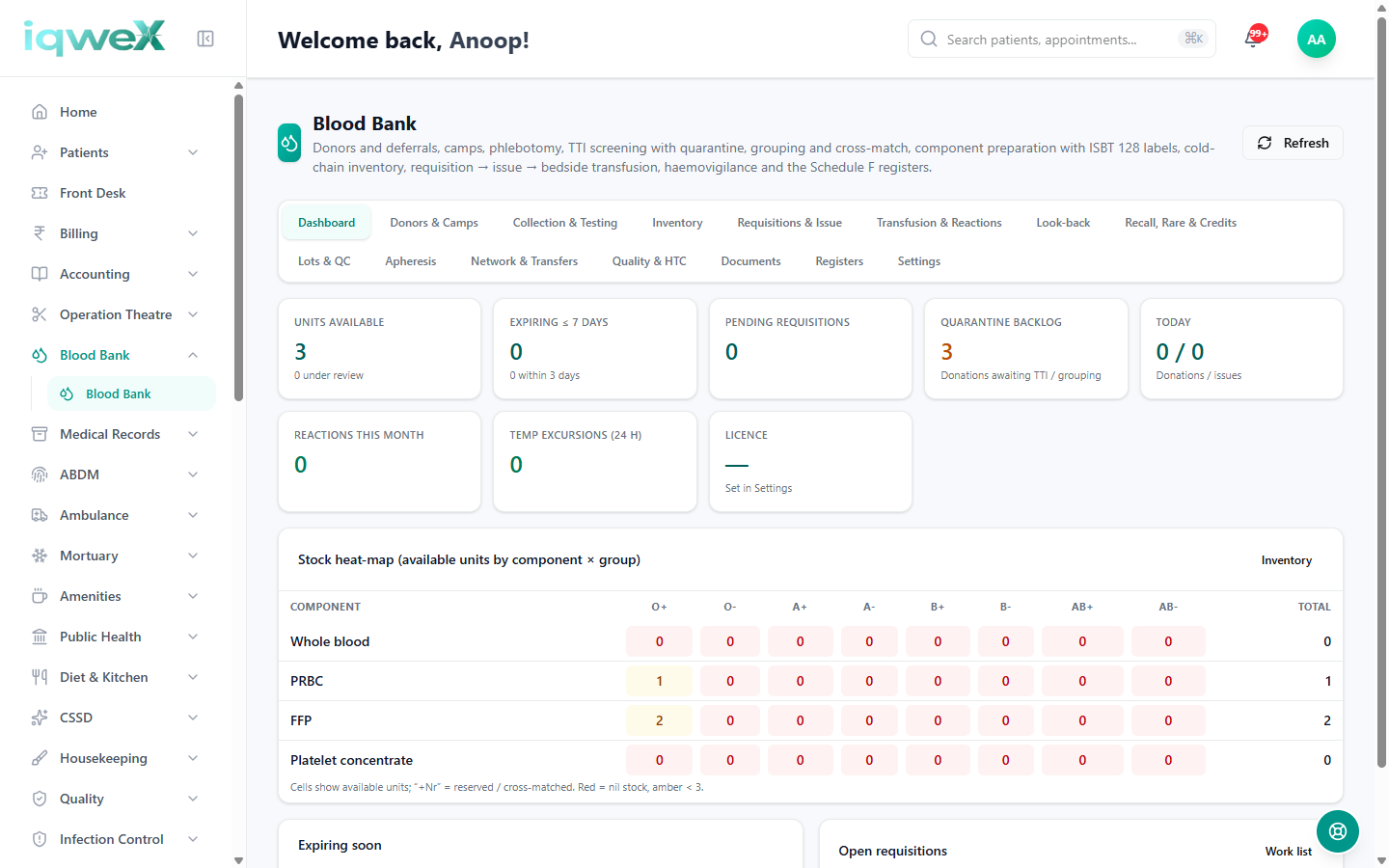Click the ABDM fingerprint icon
1389x868 pixels.
click(x=40, y=475)
